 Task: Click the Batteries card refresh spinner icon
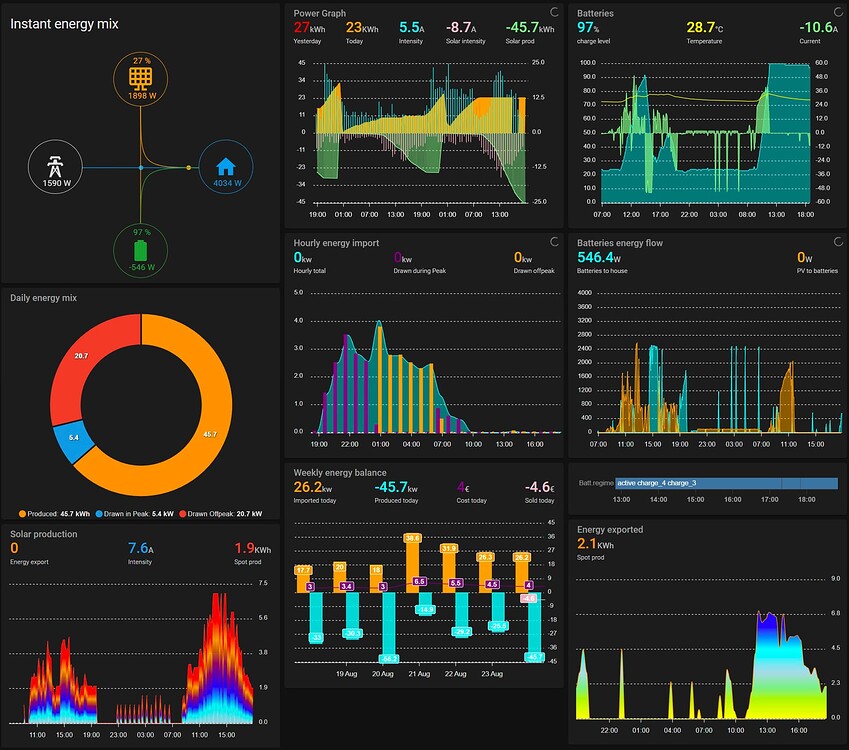838,12
